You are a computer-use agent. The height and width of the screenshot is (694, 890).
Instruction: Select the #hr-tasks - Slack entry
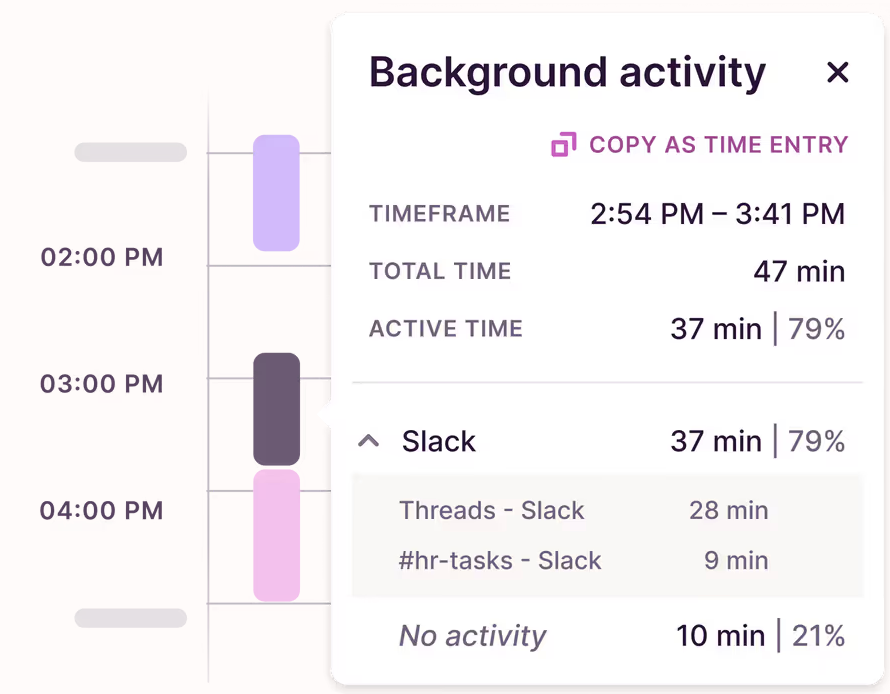click(500, 560)
